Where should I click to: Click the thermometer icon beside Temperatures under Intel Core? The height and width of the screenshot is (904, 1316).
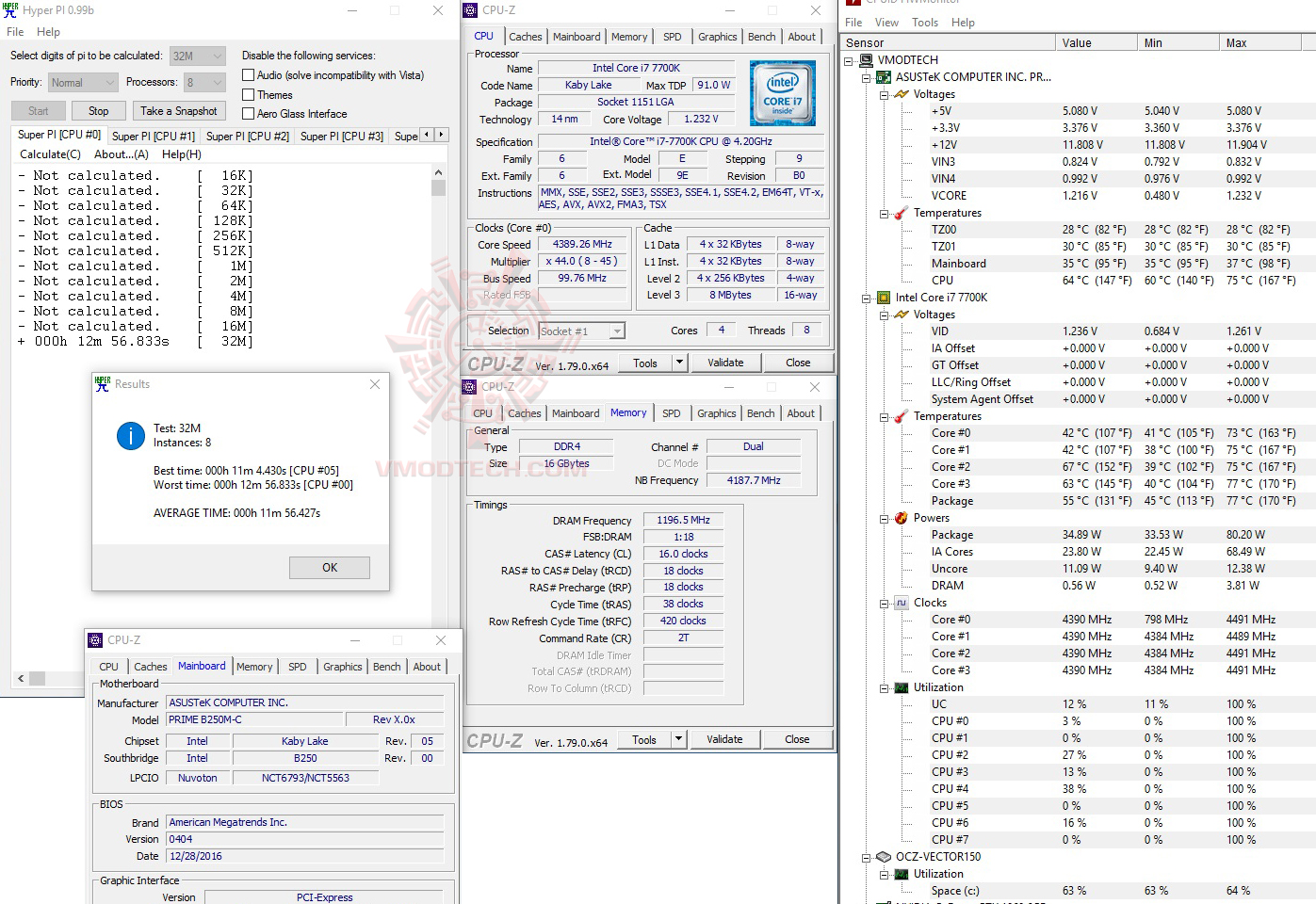click(x=902, y=416)
